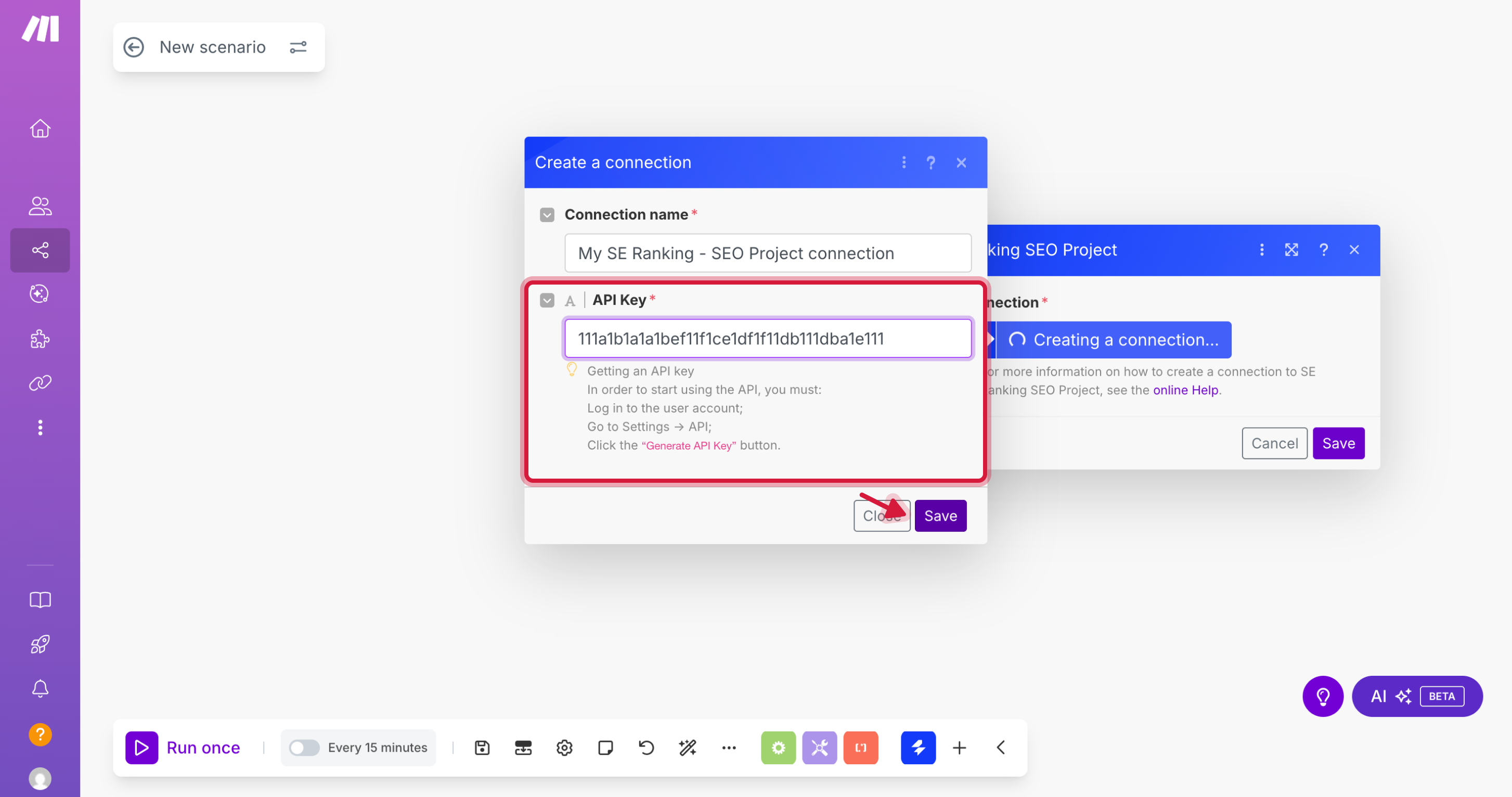The image size is (1512, 797).
Task: Open the Connections link icon in sidebar
Action: [40, 383]
